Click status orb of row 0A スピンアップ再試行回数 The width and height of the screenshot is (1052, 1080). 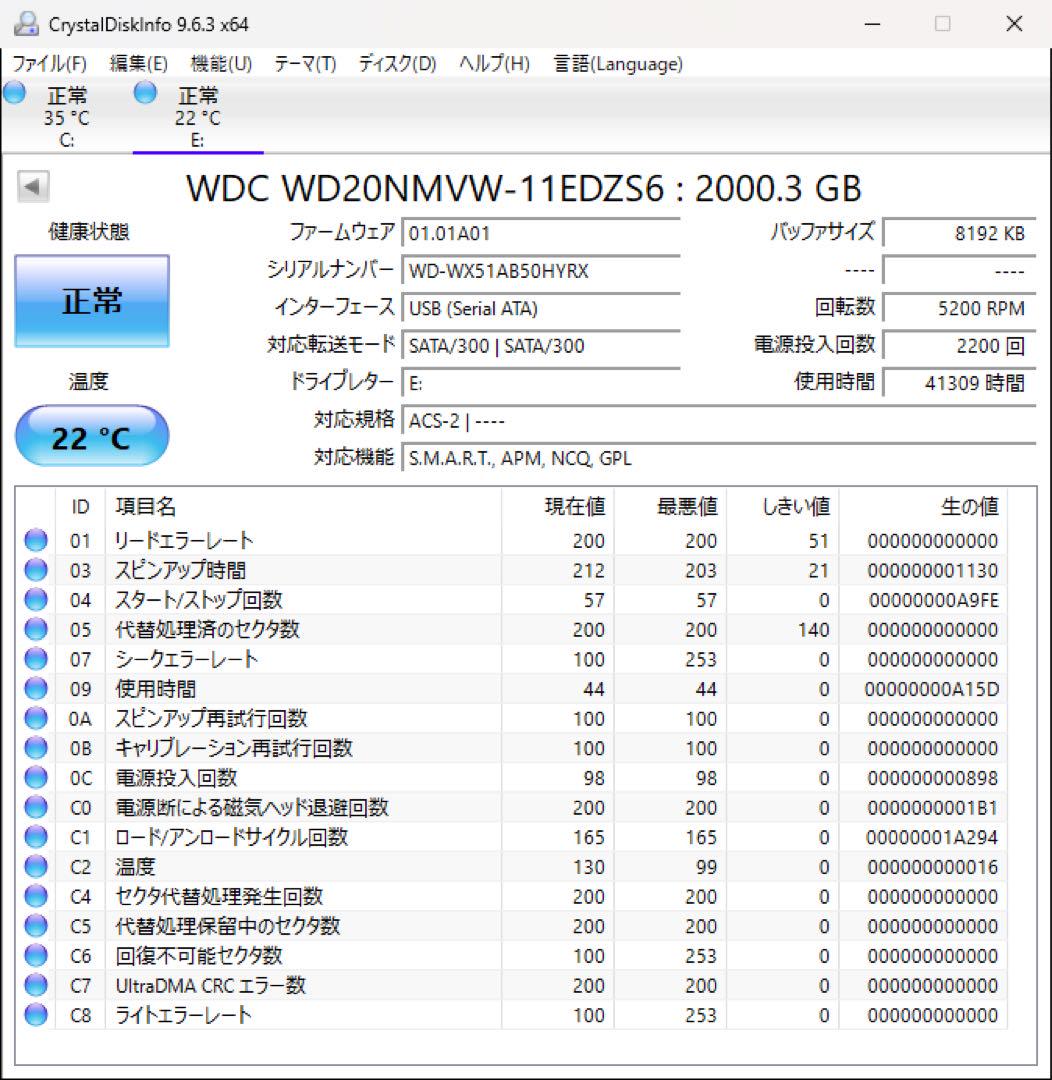36,718
